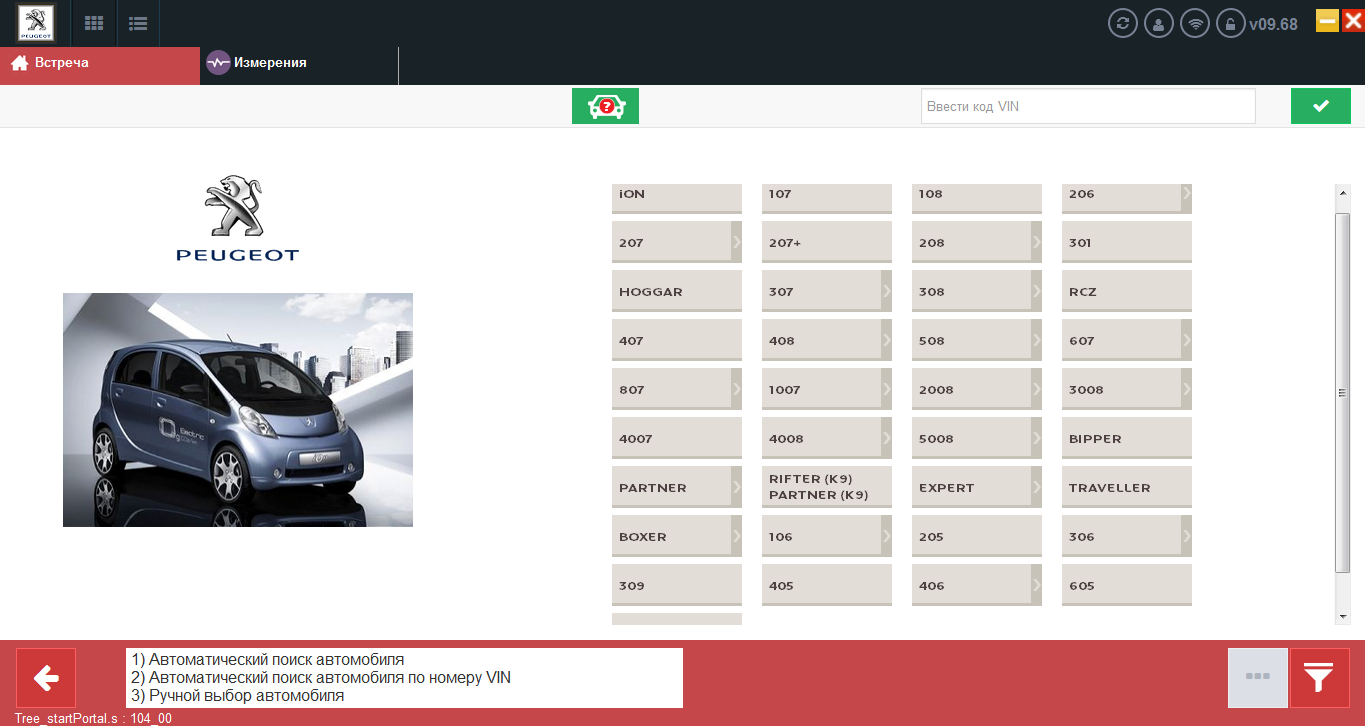This screenshot has height=726, width=1365.
Task: Expand the 807 model arrow
Action: 737,388
